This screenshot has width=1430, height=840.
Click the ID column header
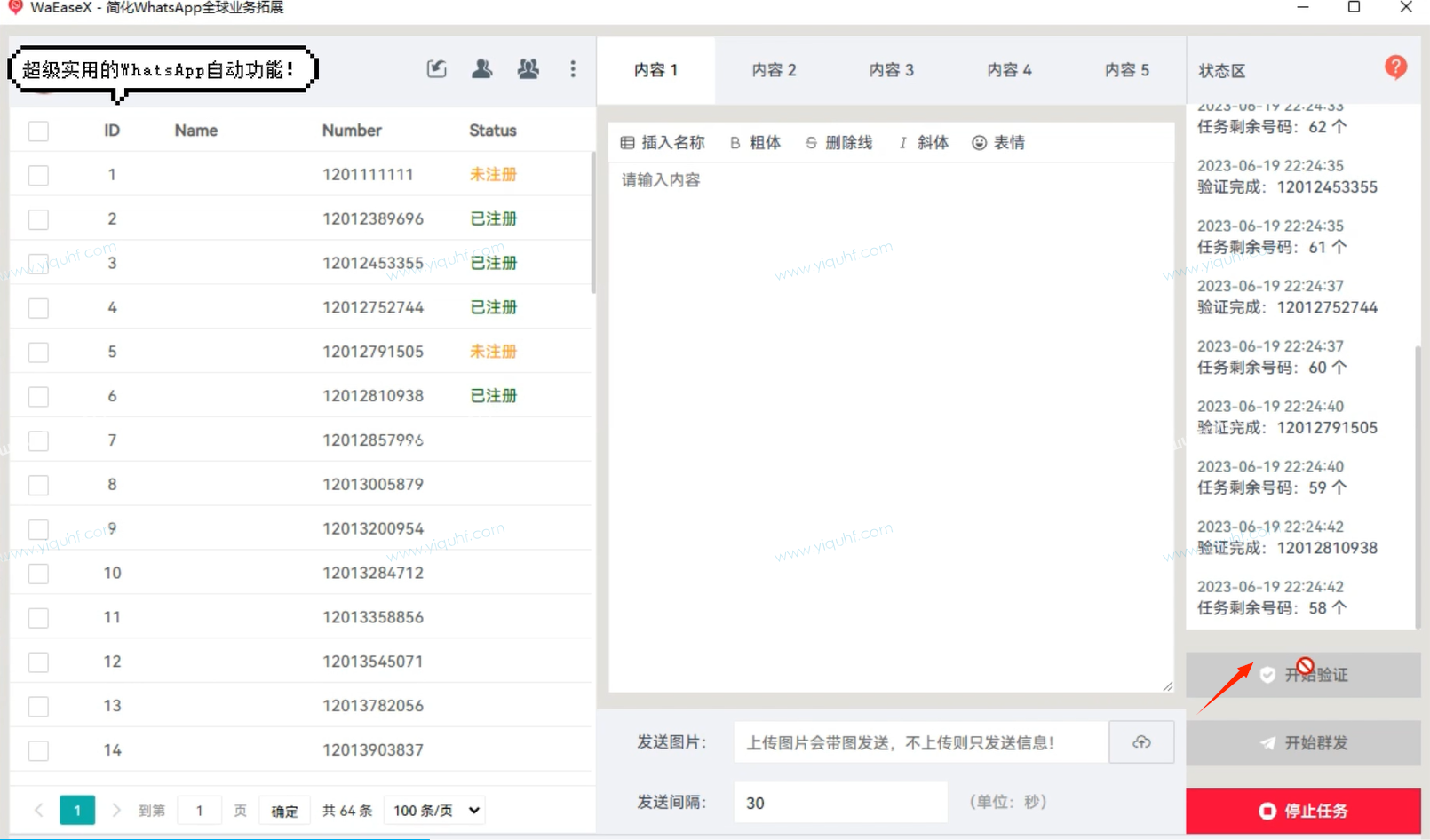(x=112, y=131)
